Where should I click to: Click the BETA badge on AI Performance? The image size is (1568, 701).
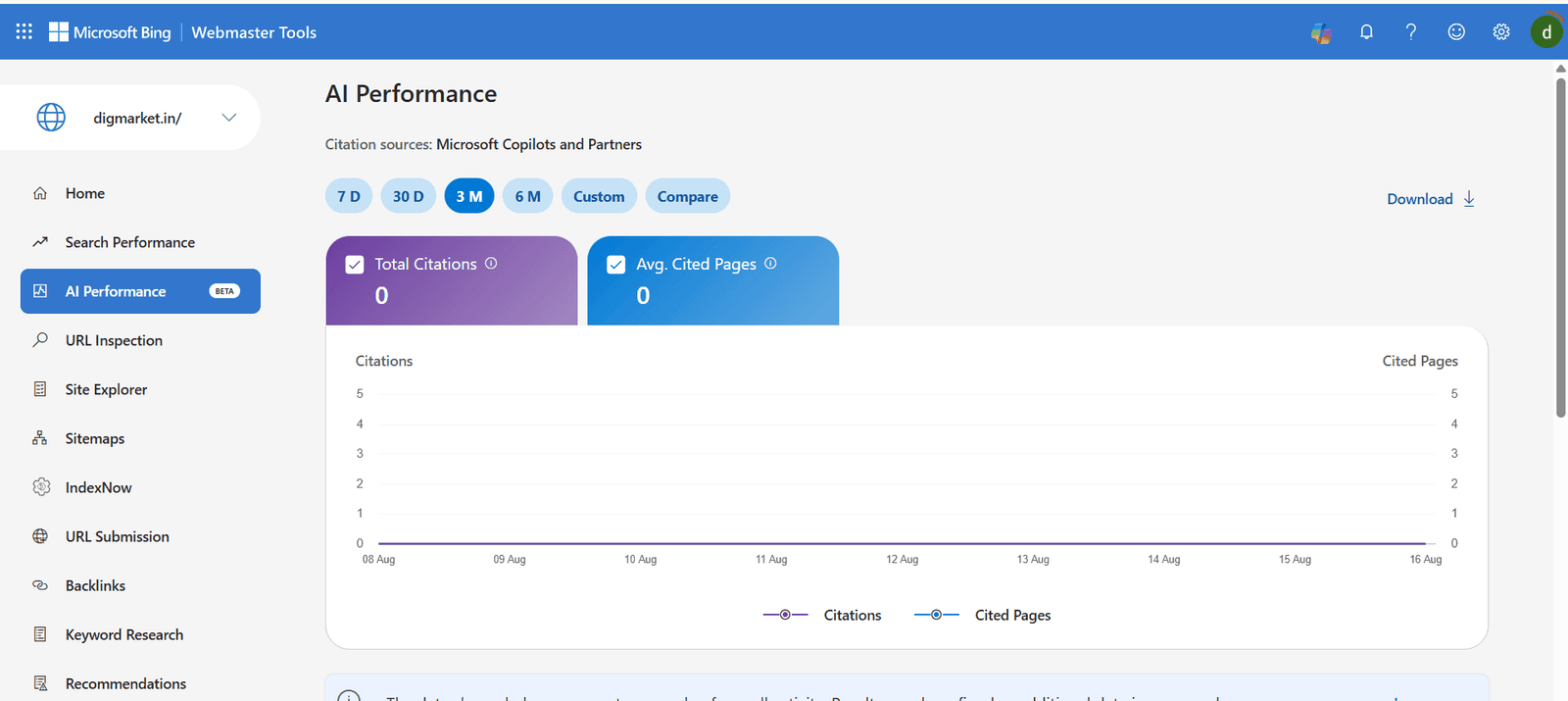(224, 291)
